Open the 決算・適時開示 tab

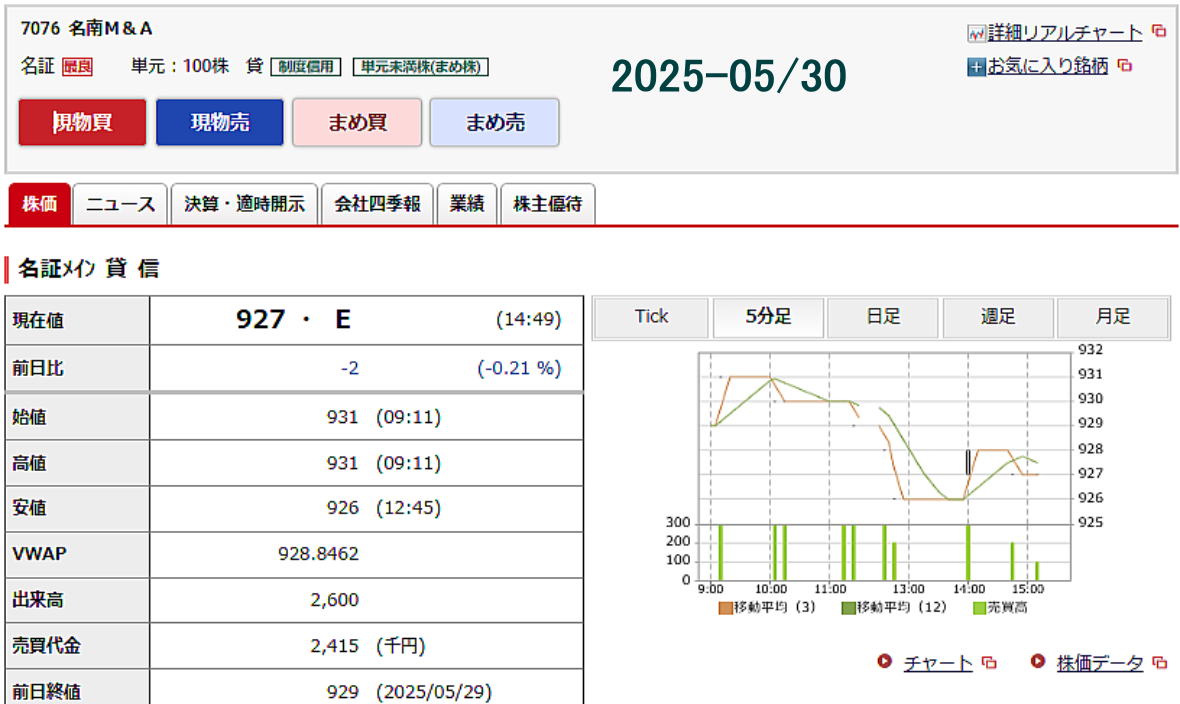(x=245, y=204)
